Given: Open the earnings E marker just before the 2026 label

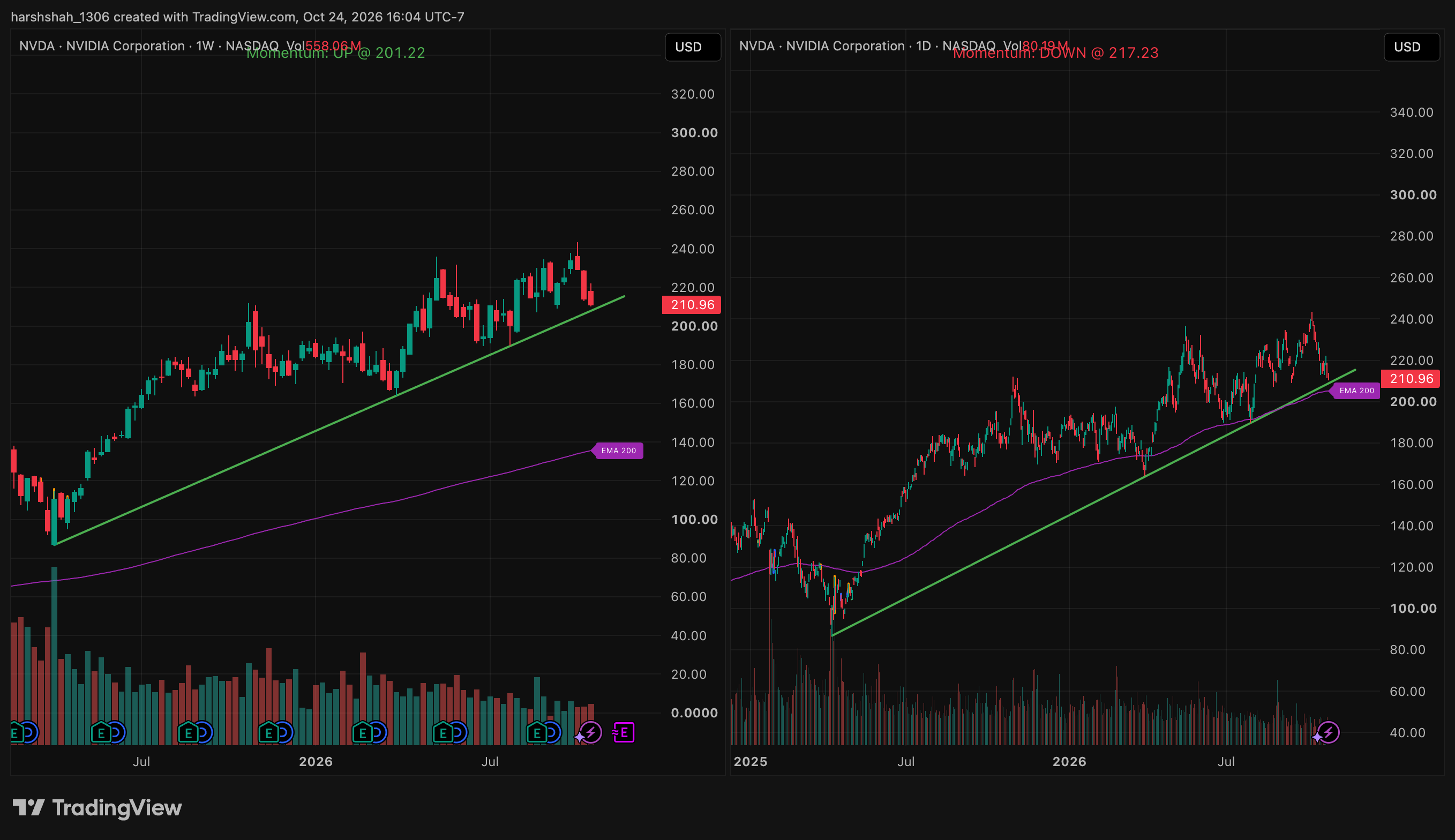Looking at the screenshot, I should pyautogui.click(x=269, y=733).
